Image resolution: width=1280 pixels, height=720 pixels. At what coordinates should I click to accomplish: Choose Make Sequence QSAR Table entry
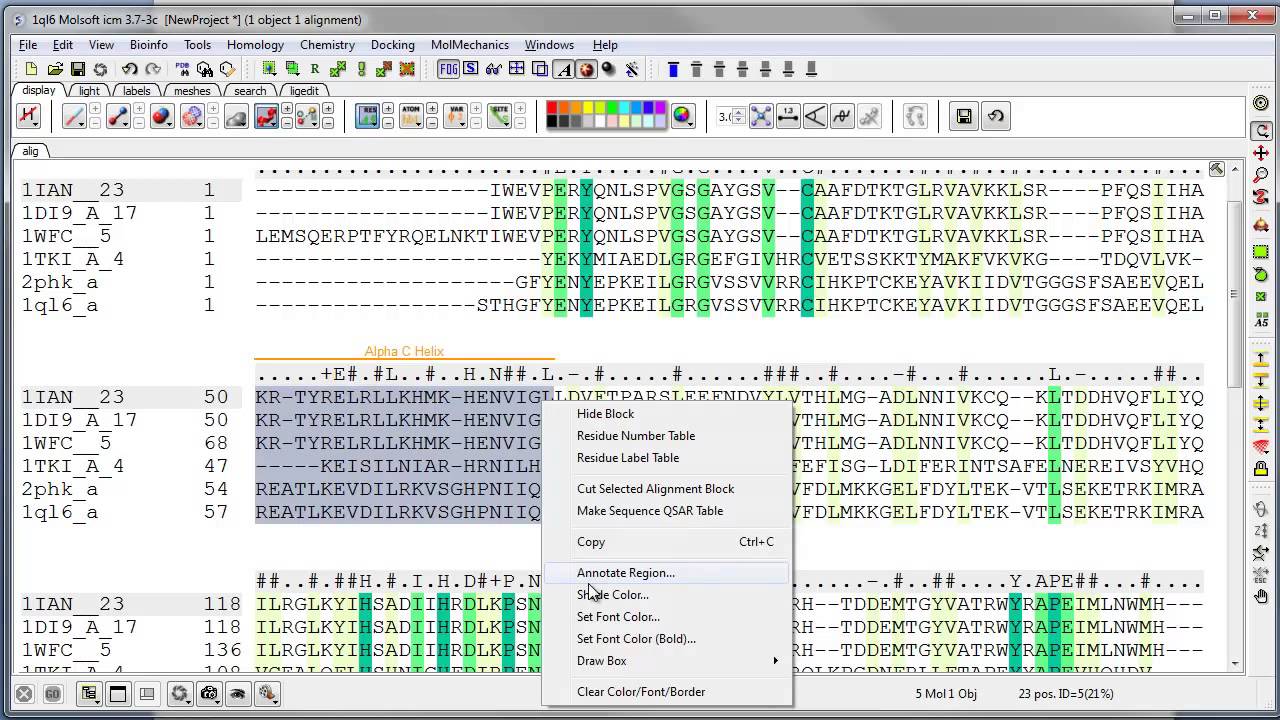click(x=667, y=511)
